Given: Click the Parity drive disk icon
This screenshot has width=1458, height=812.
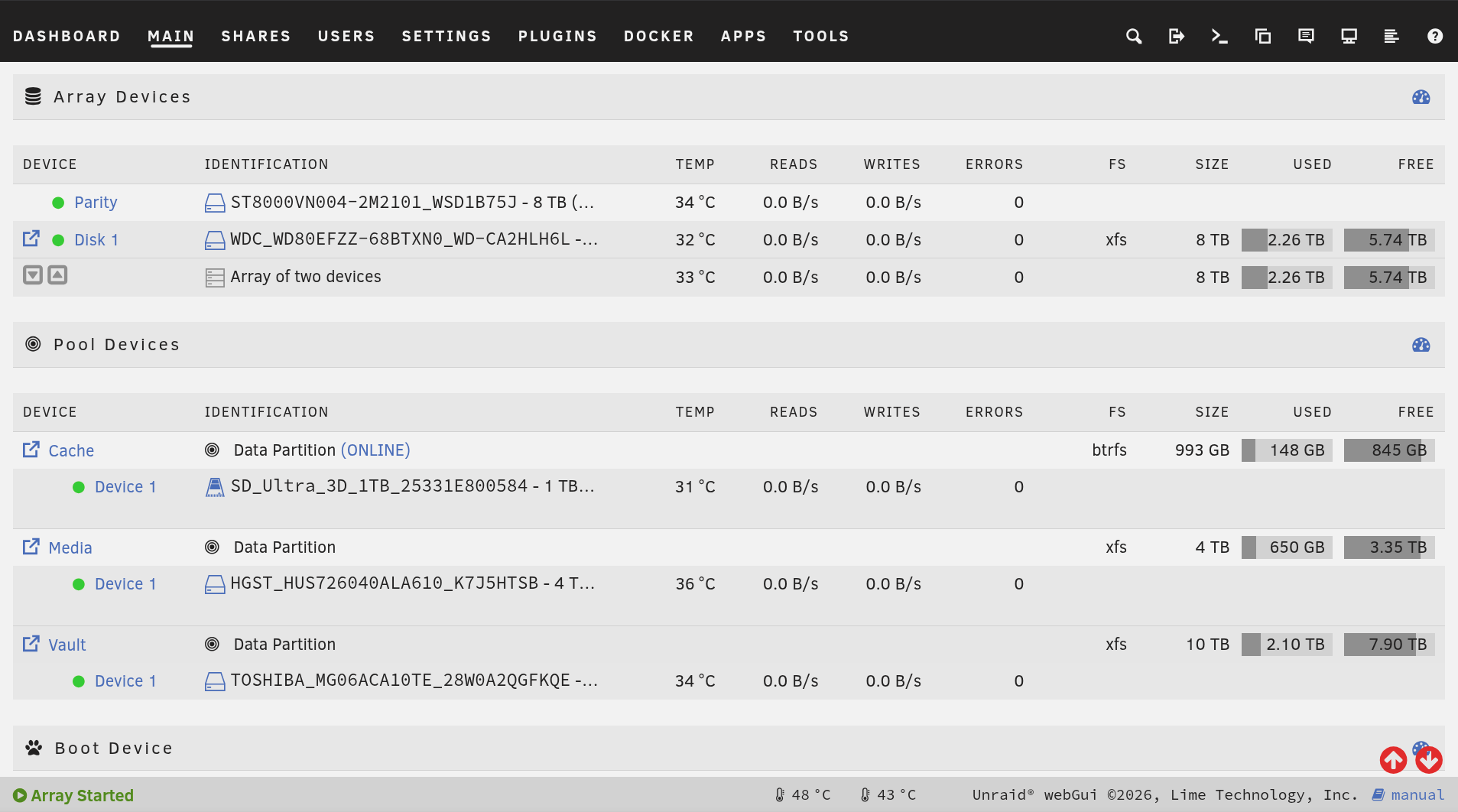Looking at the screenshot, I should coord(215,203).
